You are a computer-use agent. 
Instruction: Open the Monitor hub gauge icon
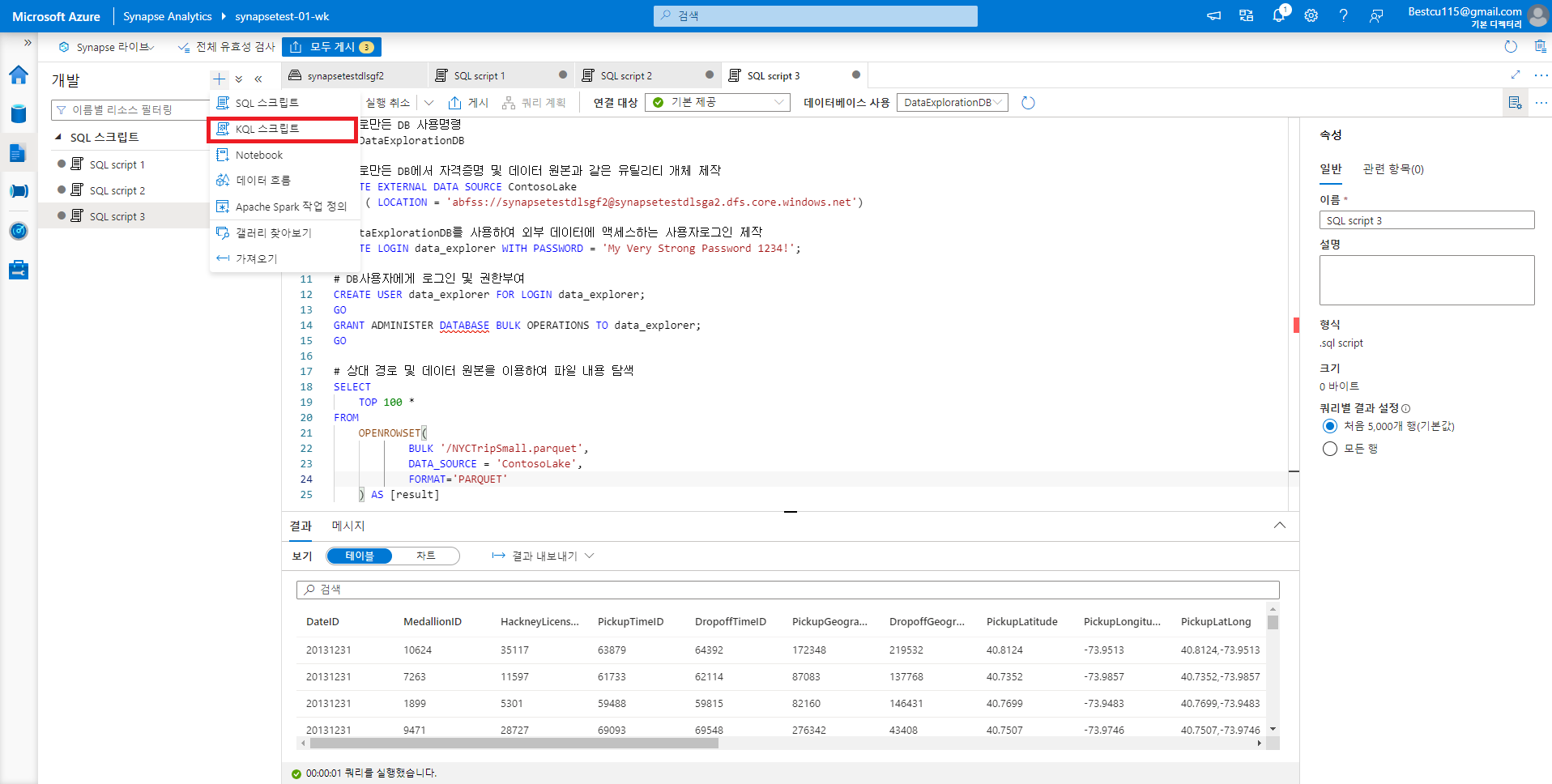coord(19,231)
